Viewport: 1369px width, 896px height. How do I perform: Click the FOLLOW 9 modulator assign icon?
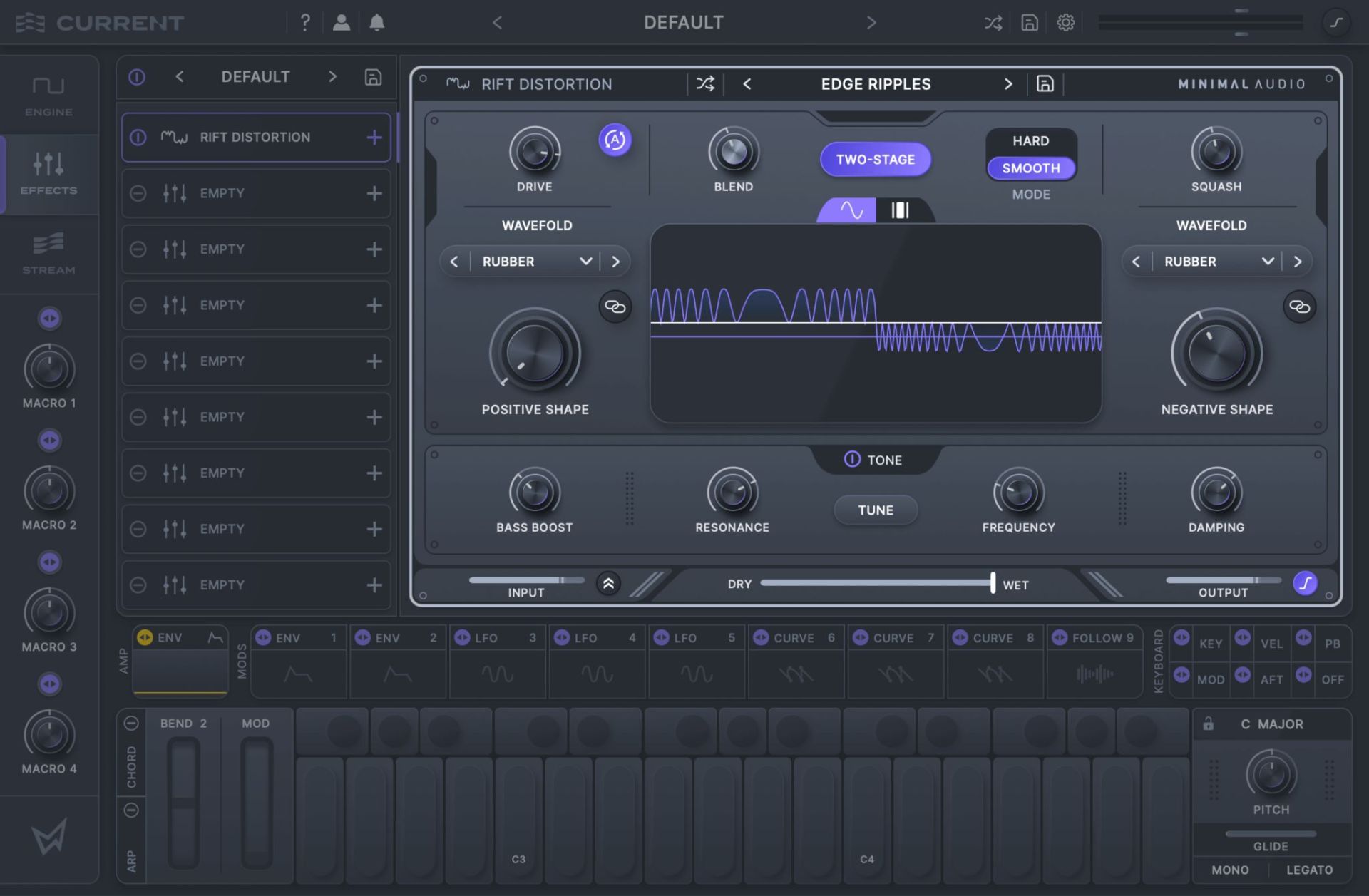click(x=1060, y=637)
